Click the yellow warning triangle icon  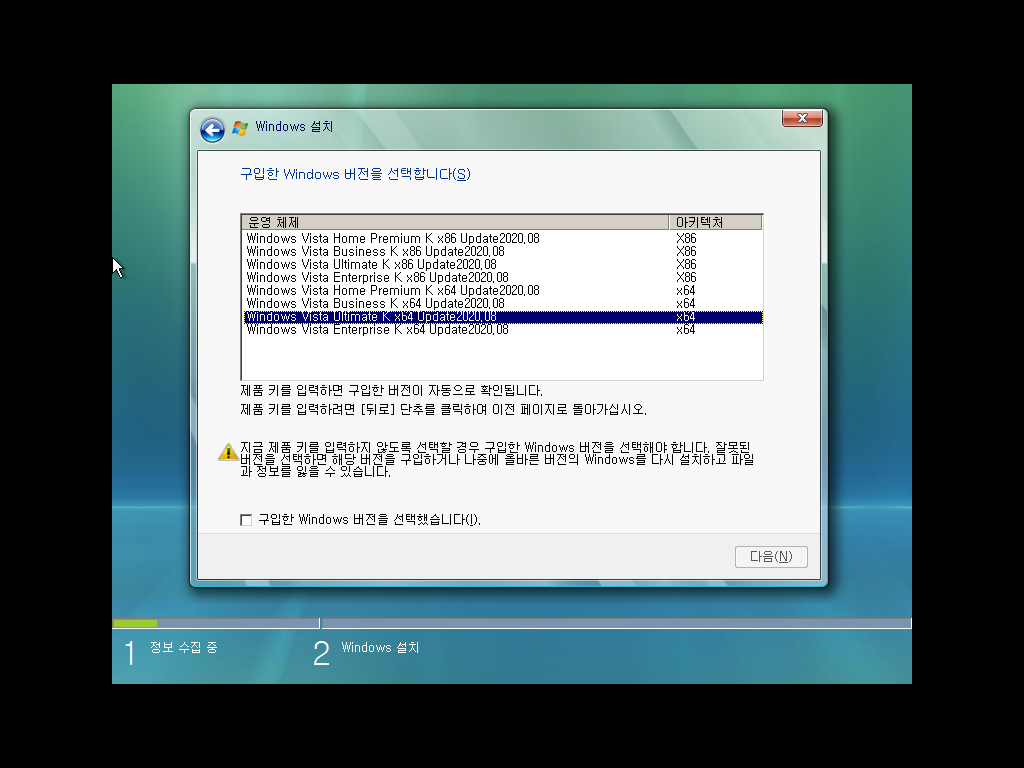[x=228, y=451]
